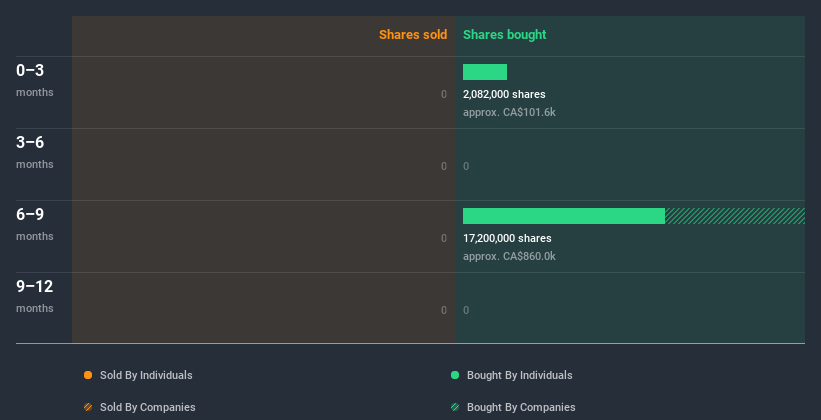Screen dimensions: 821x420
Task: Click solid green bar in 6–9 months row
Action: [x=564, y=216]
